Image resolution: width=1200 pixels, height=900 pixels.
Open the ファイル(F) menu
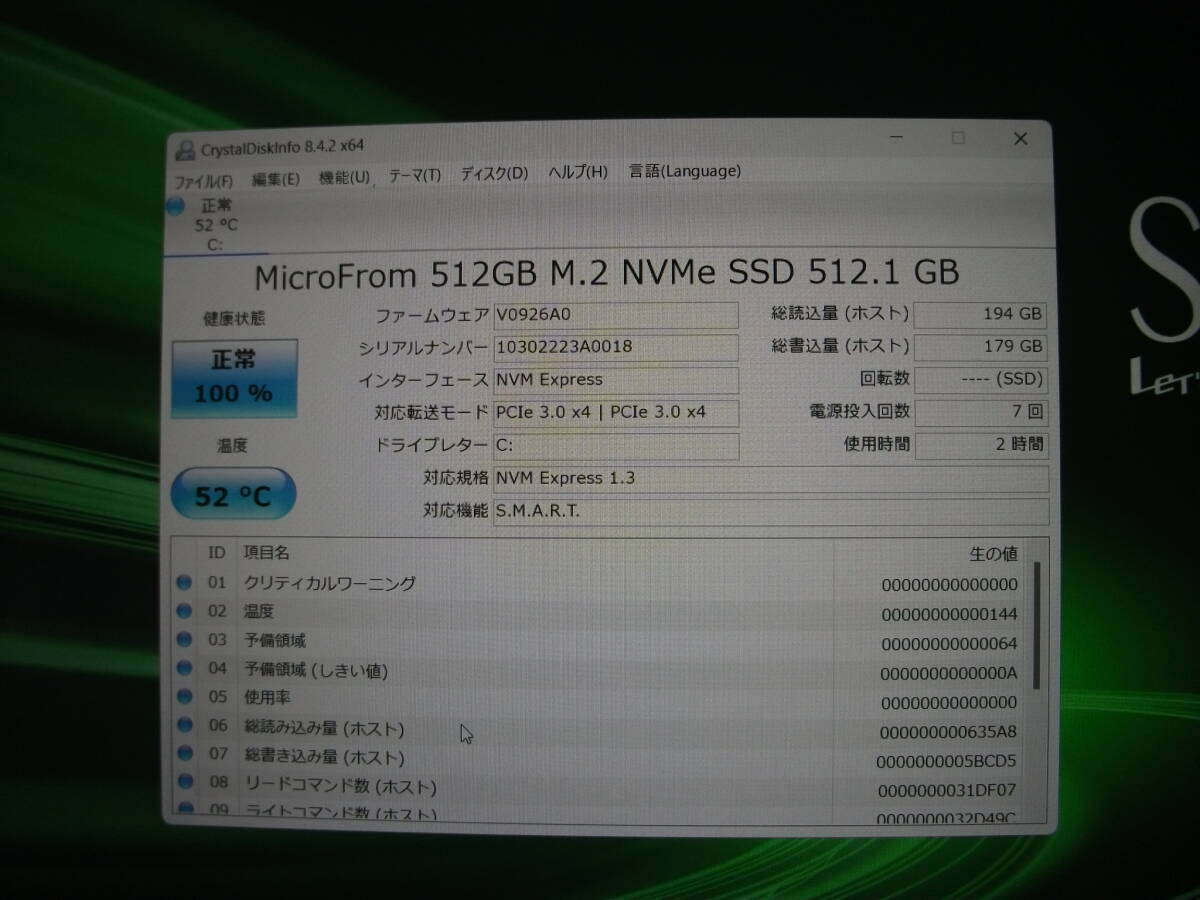click(204, 181)
